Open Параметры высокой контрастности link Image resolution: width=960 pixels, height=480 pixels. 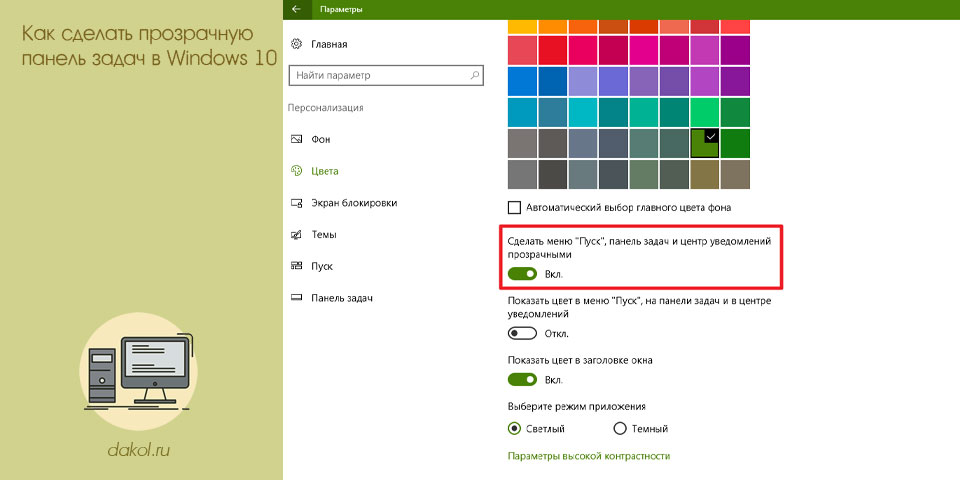[x=589, y=456]
